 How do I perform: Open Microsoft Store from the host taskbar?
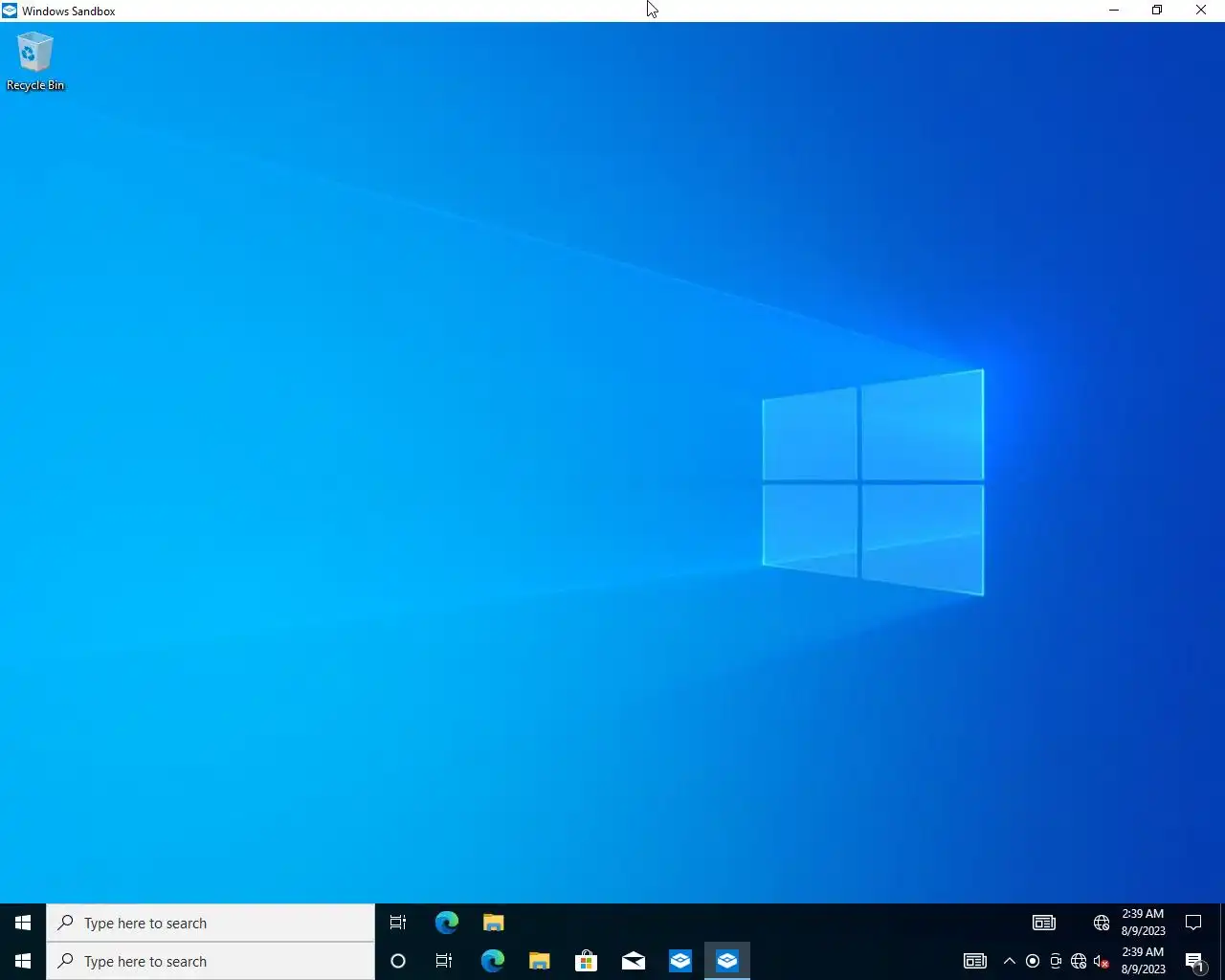click(x=586, y=961)
